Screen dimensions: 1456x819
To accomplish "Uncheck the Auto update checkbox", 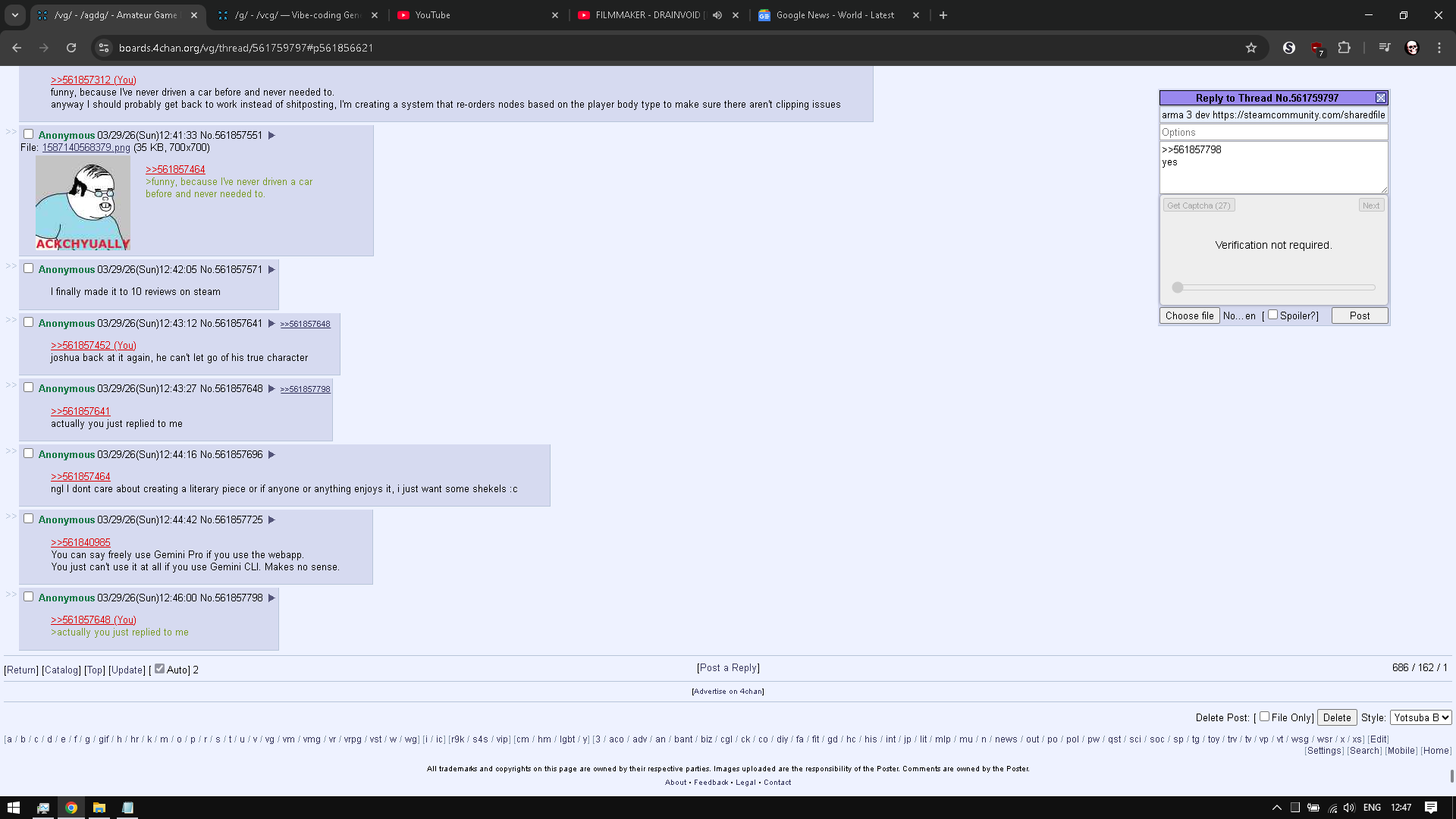I will coord(159,669).
